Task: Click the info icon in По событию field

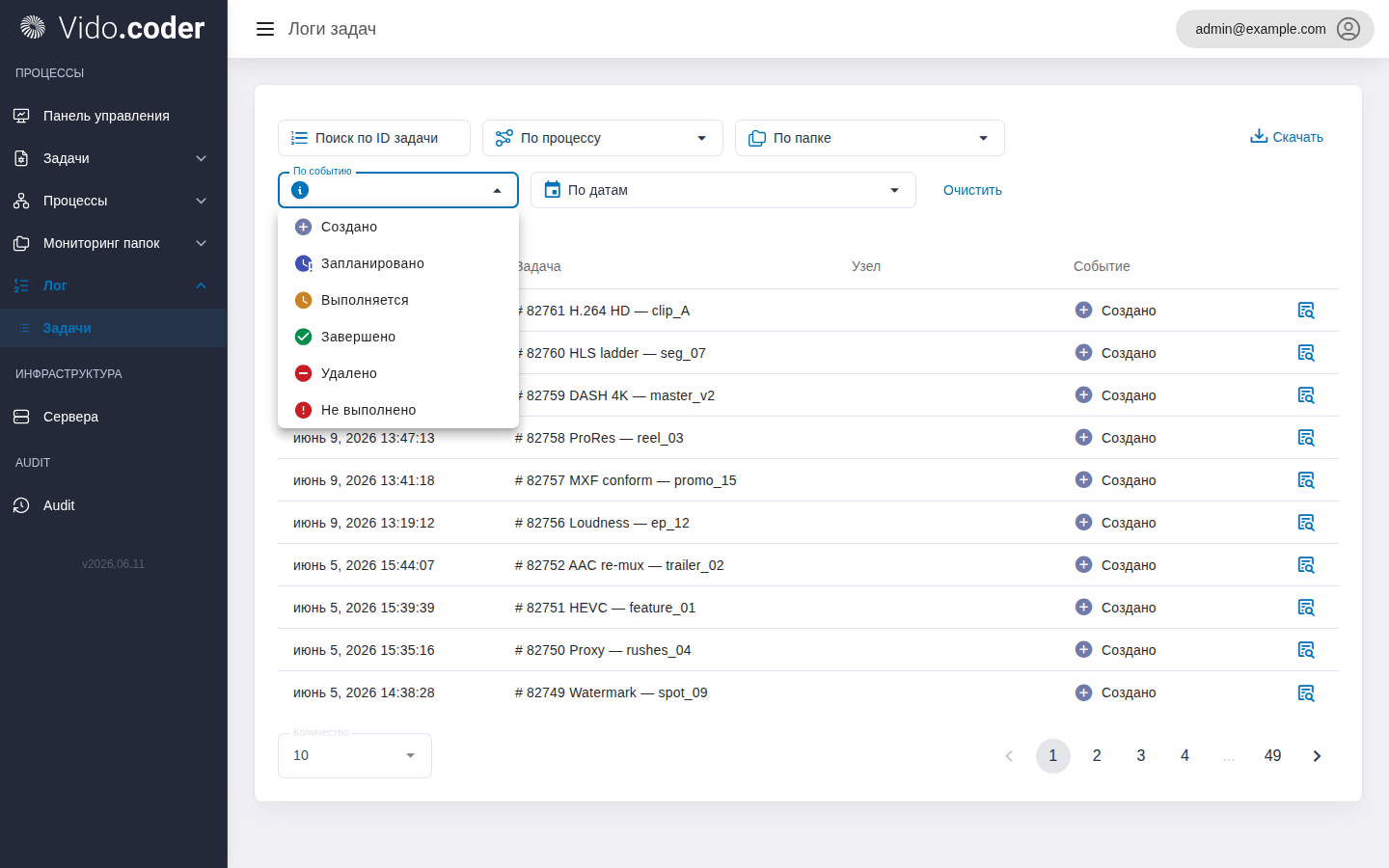Action: click(x=300, y=190)
